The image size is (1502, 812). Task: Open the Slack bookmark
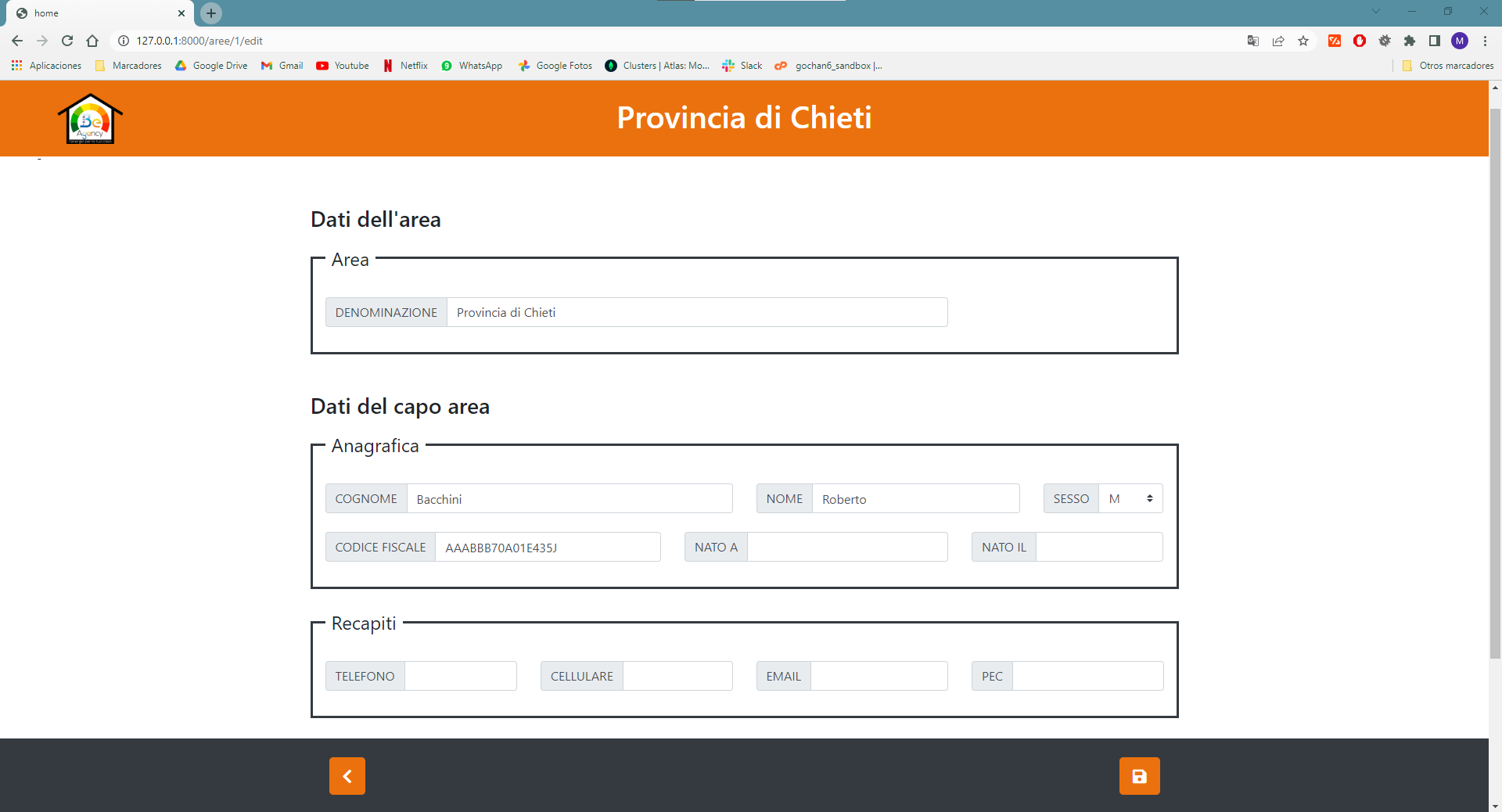click(742, 66)
